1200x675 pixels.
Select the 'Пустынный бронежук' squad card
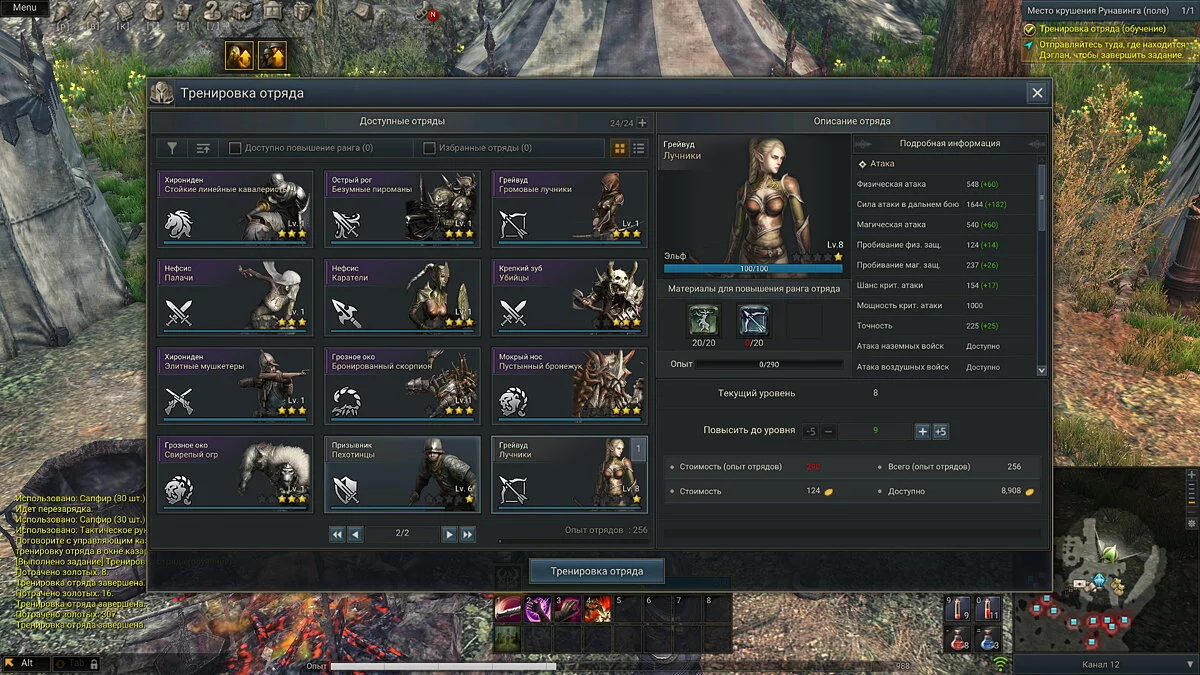(569, 385)
